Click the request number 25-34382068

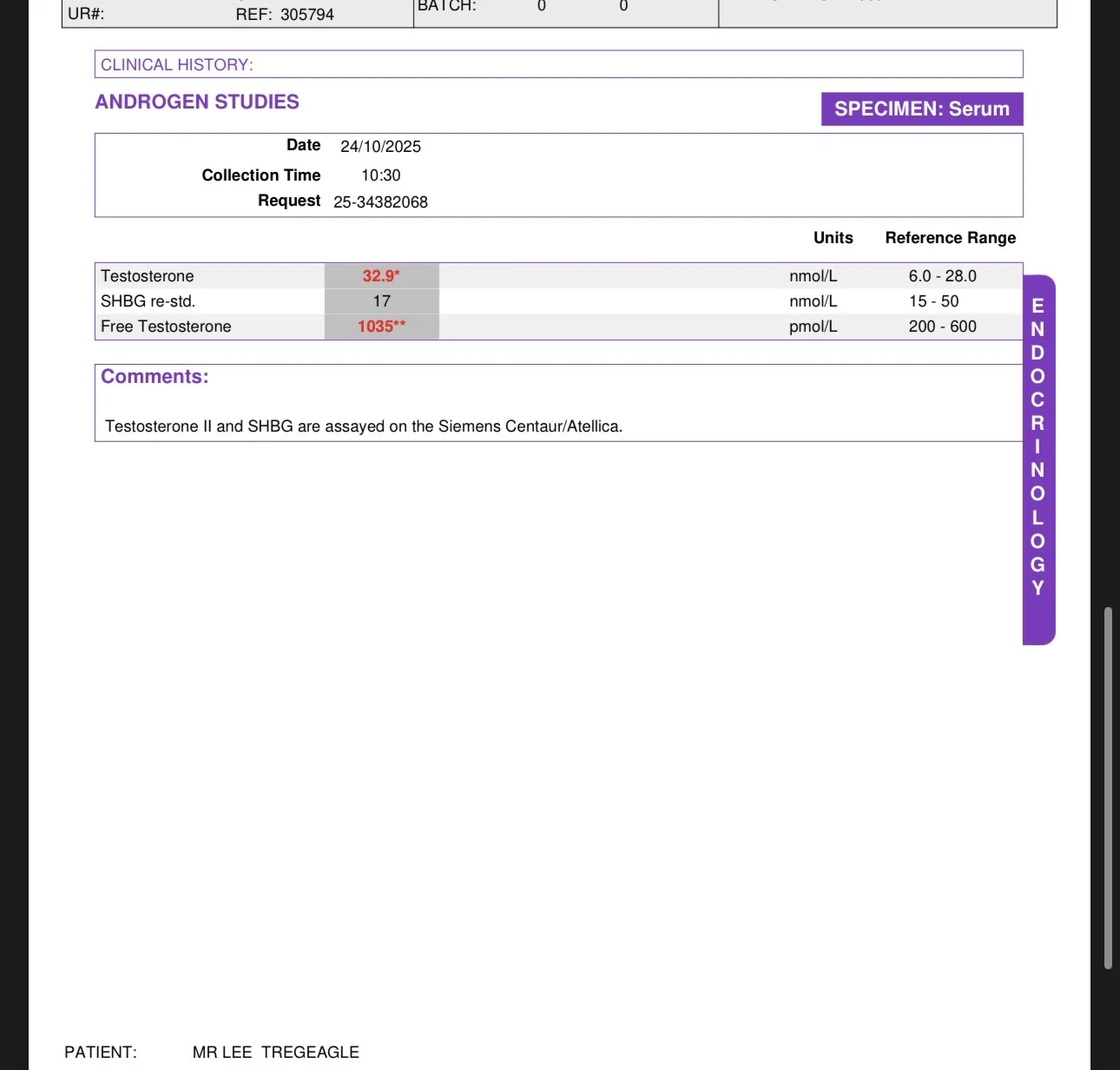(380, 202)
